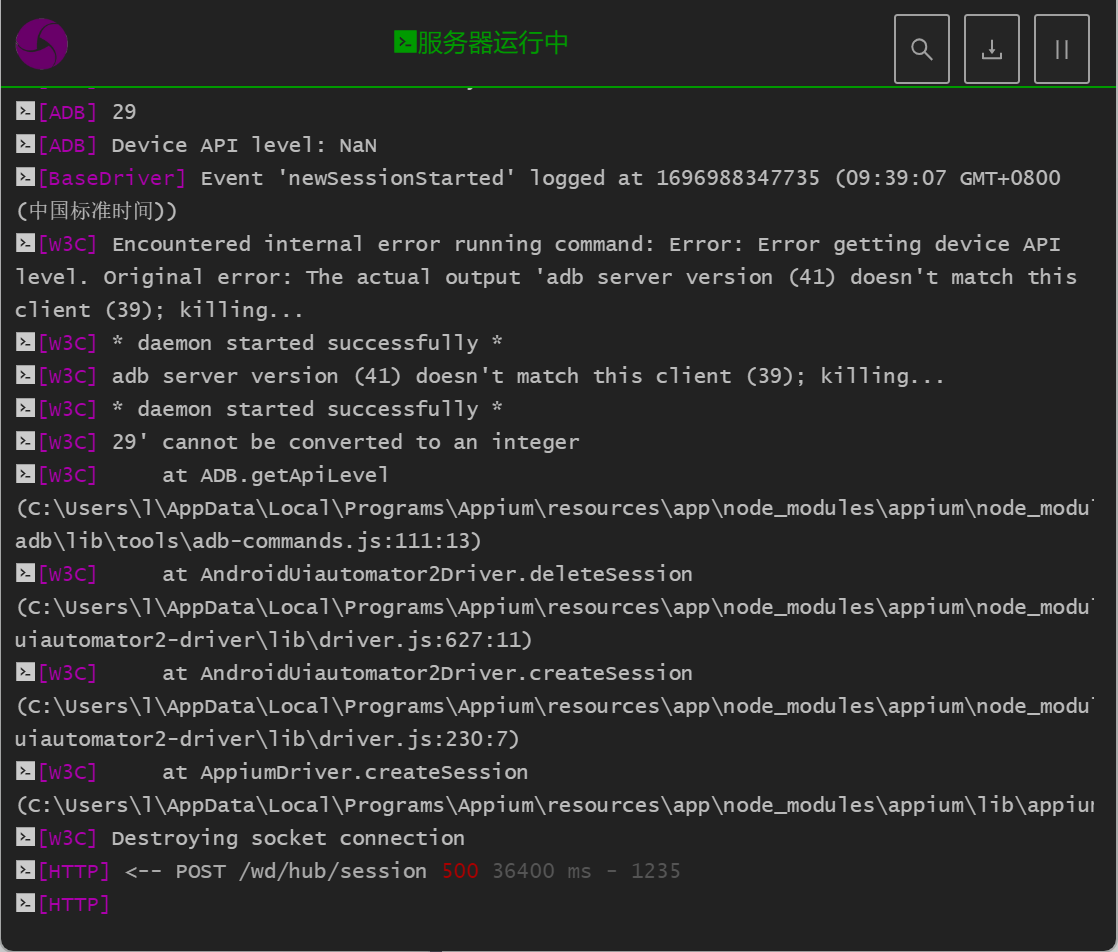Image resolution: width=1118 pixels, height=952 pixels.
Task: Open the log search tool
Action: click(921, 49)
